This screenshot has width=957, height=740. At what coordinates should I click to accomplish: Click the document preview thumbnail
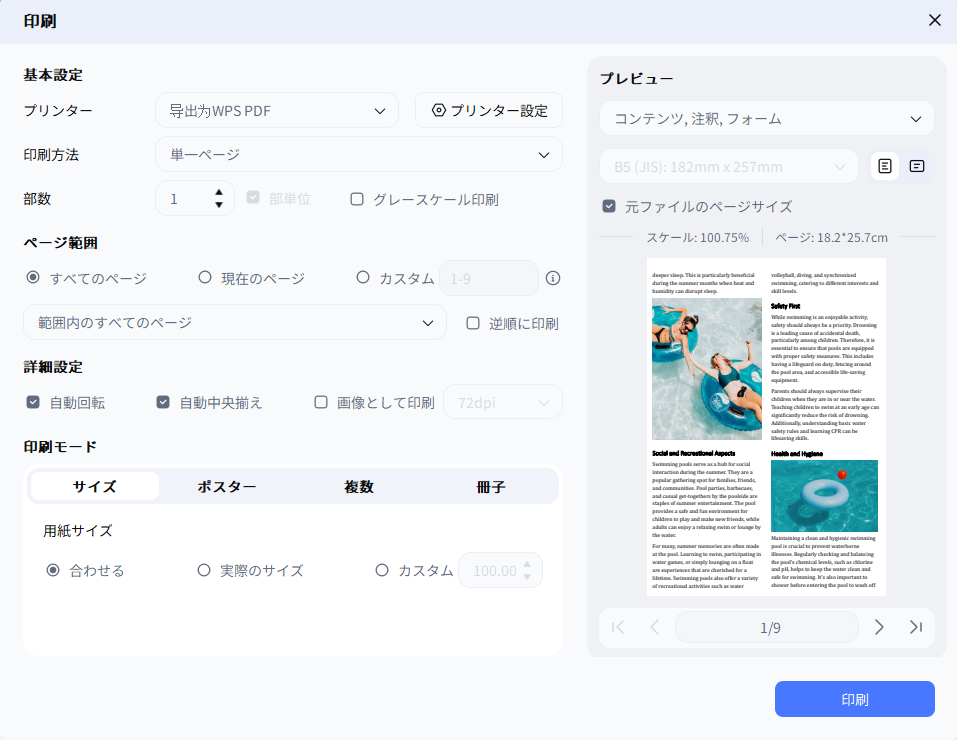767,427
